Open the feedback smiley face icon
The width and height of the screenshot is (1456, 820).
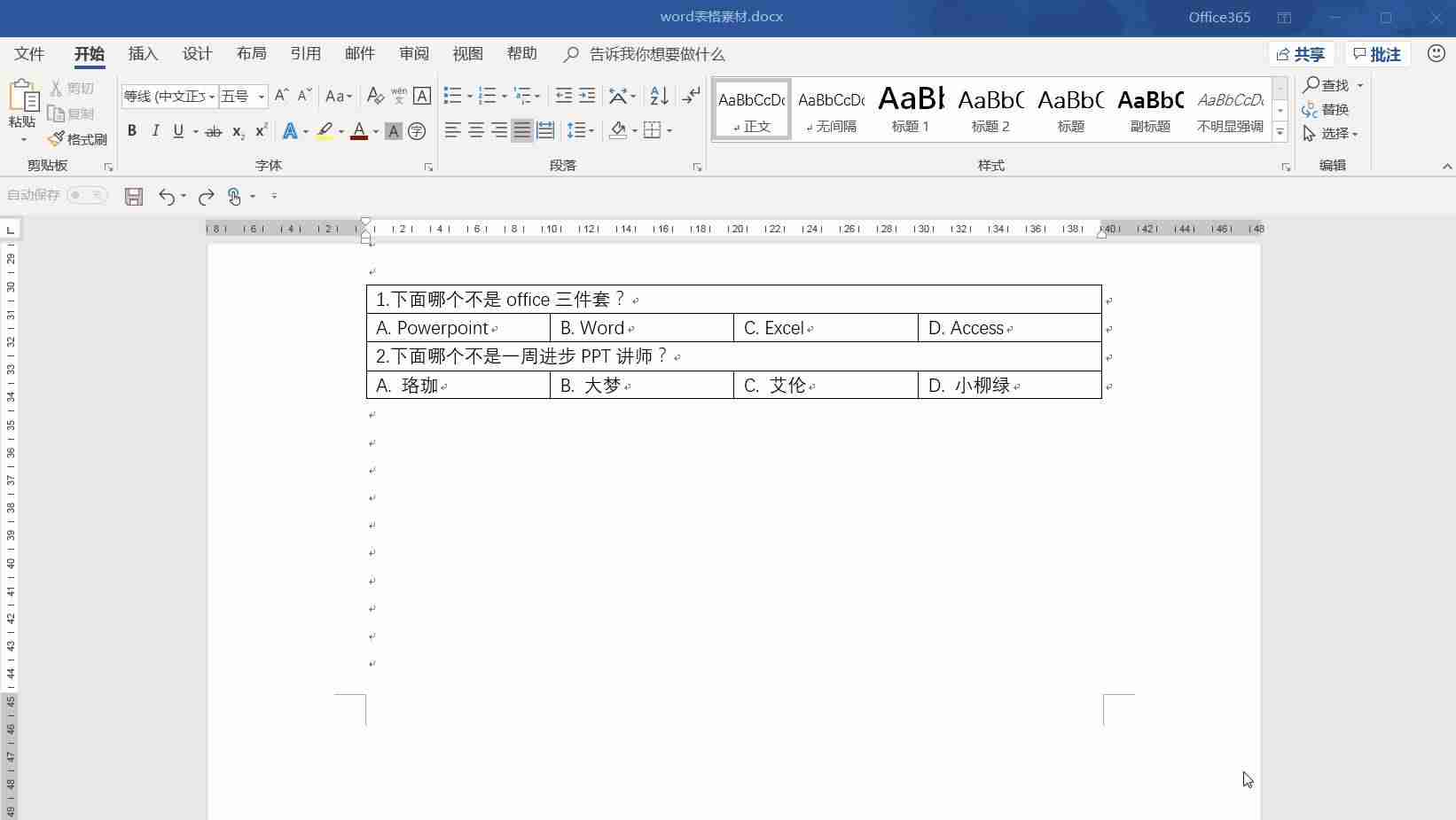[x=1436, y=54]
